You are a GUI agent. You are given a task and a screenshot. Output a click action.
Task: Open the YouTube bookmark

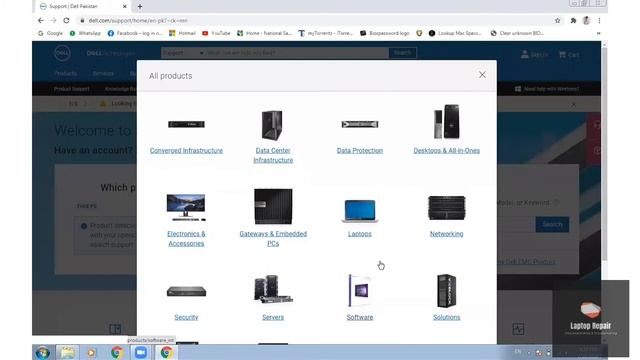(x=216, y=33)
